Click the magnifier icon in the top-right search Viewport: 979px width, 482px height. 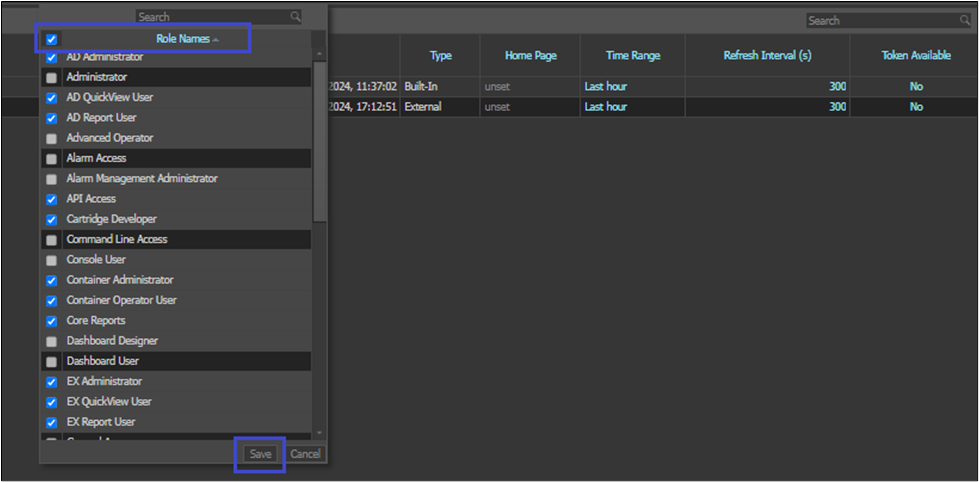965,21
